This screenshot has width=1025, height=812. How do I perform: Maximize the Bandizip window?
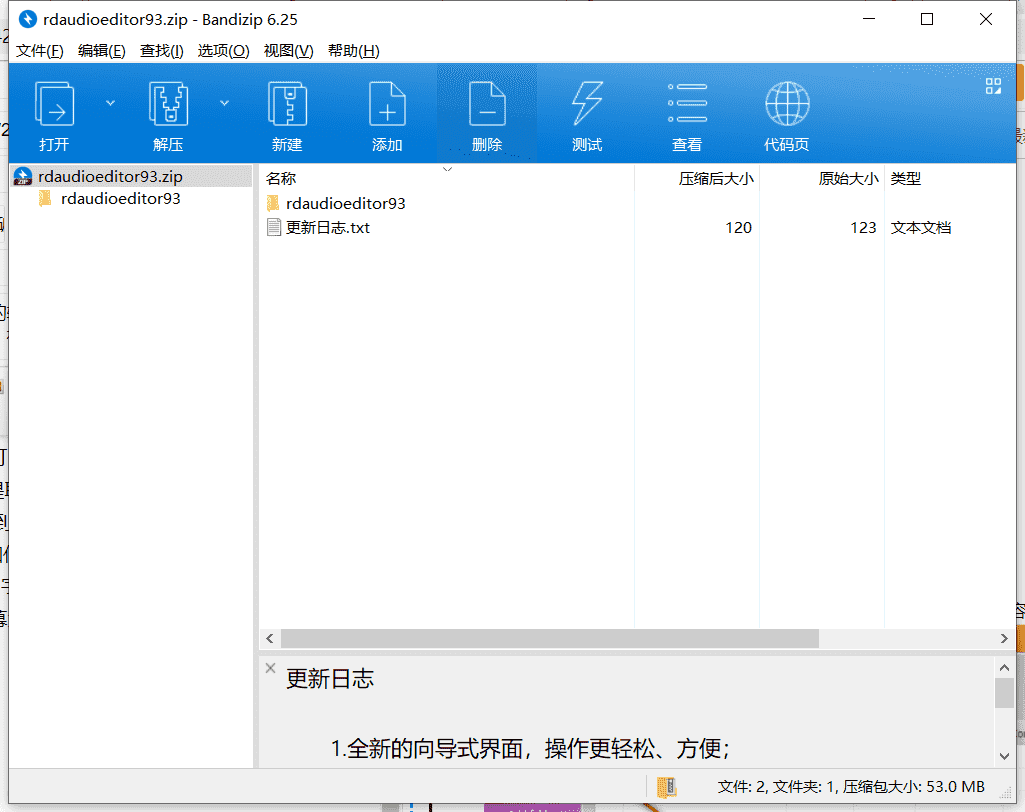click(927, 19)
